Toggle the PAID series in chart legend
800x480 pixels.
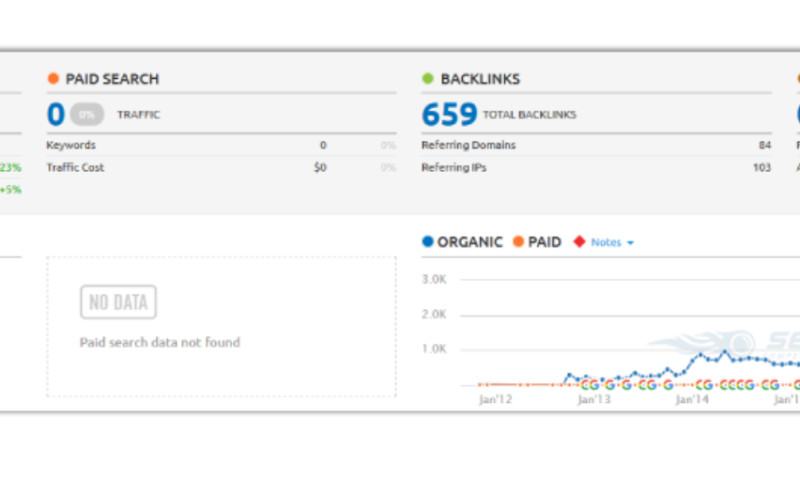(x=537, y=242)
